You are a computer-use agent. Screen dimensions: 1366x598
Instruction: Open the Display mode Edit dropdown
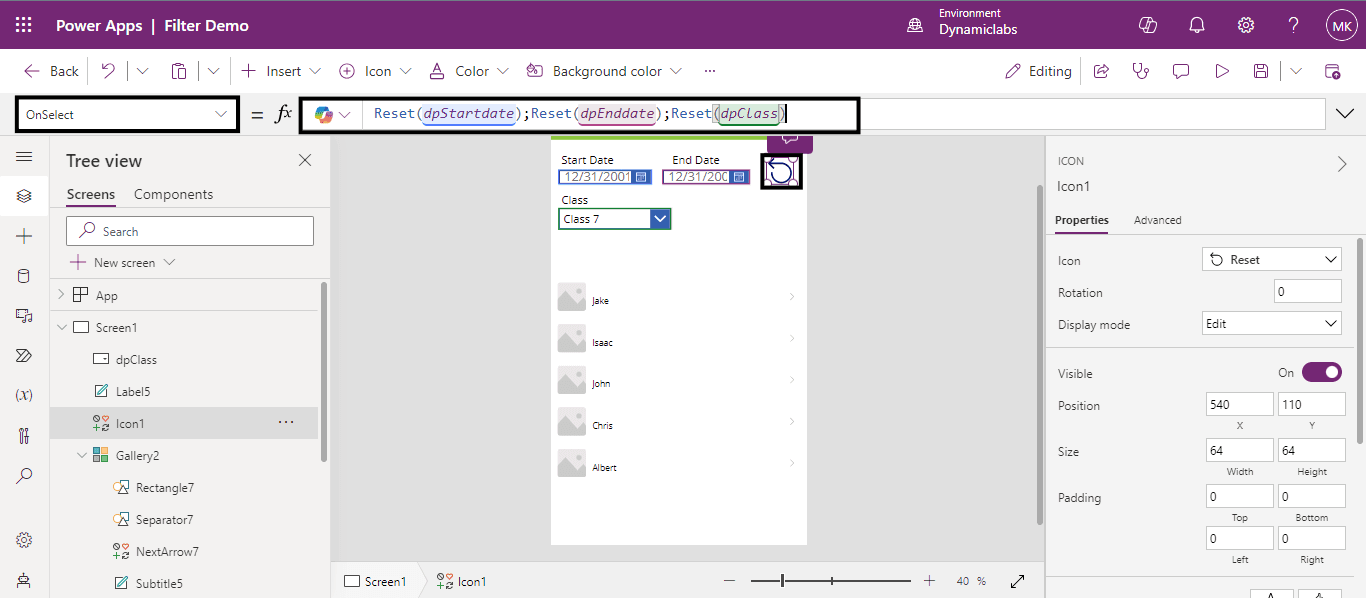coord(1271,324)
